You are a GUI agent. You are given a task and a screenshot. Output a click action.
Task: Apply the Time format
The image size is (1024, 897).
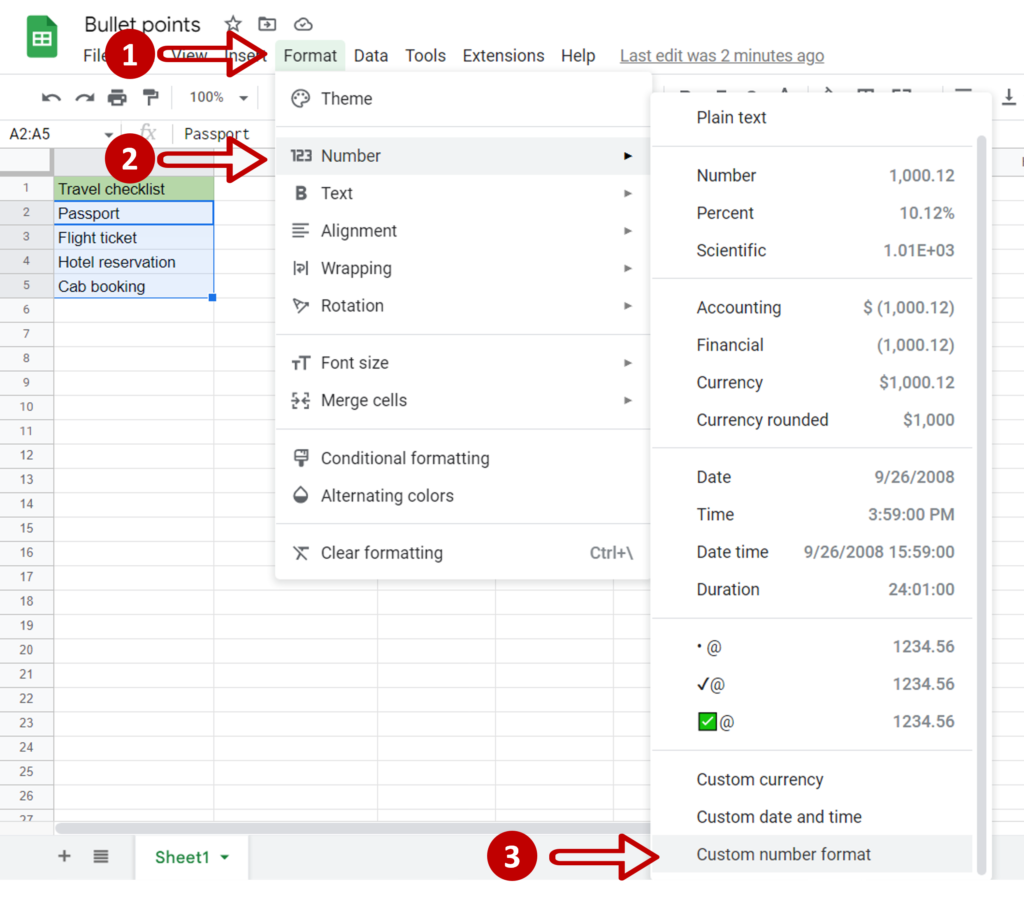(812, 514)
